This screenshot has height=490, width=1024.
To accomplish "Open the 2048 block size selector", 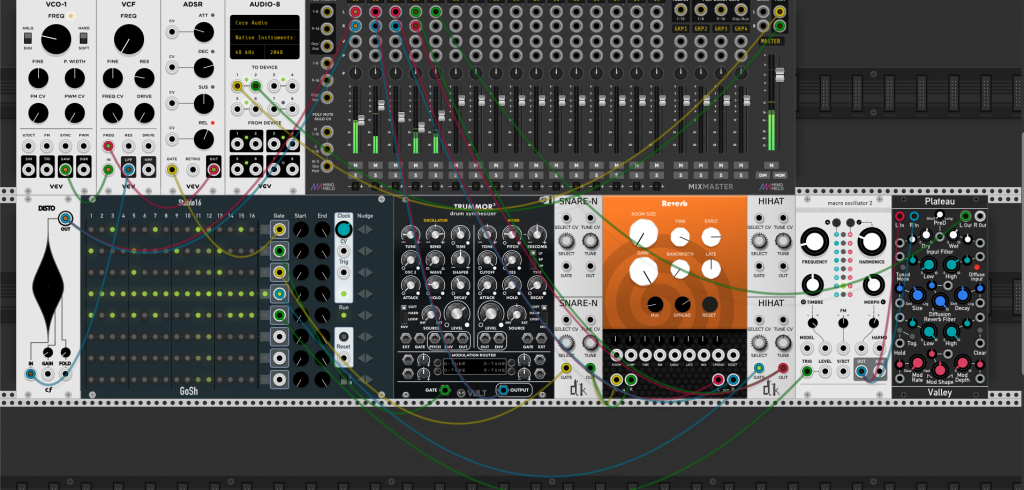I will (x=281, y=52).
